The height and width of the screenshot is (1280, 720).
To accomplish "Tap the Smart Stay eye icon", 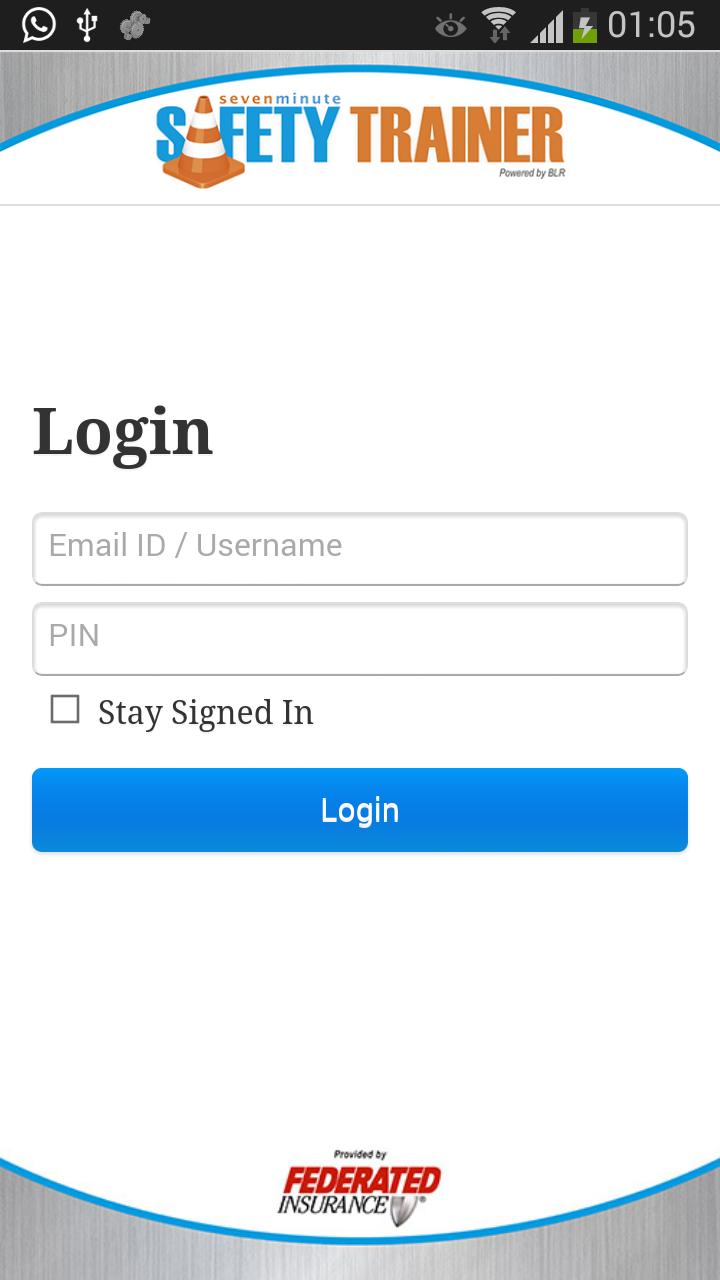I will coord(451,26).
